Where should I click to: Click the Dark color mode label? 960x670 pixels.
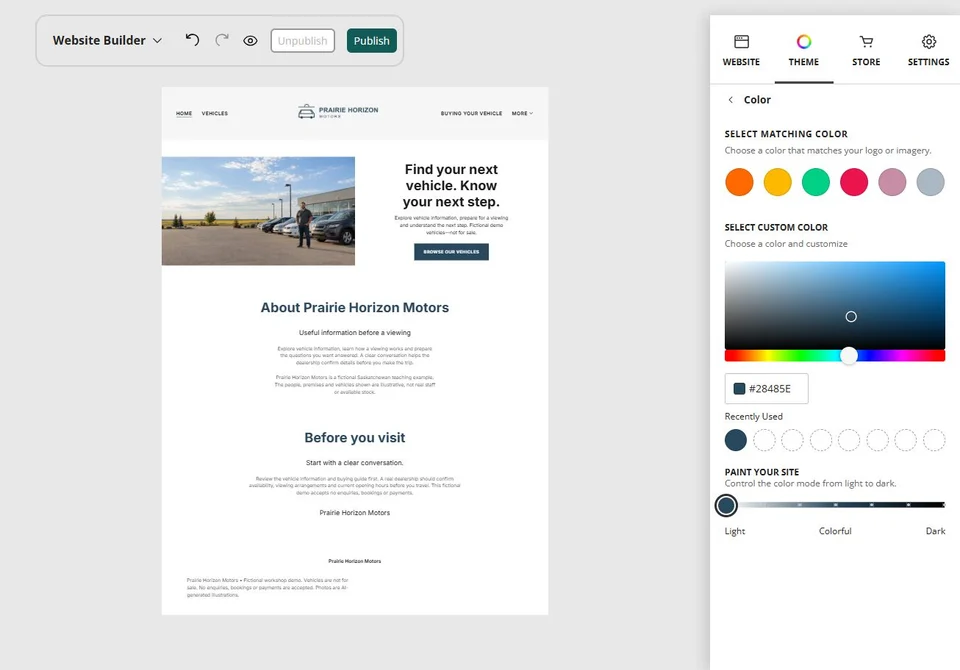936,531
